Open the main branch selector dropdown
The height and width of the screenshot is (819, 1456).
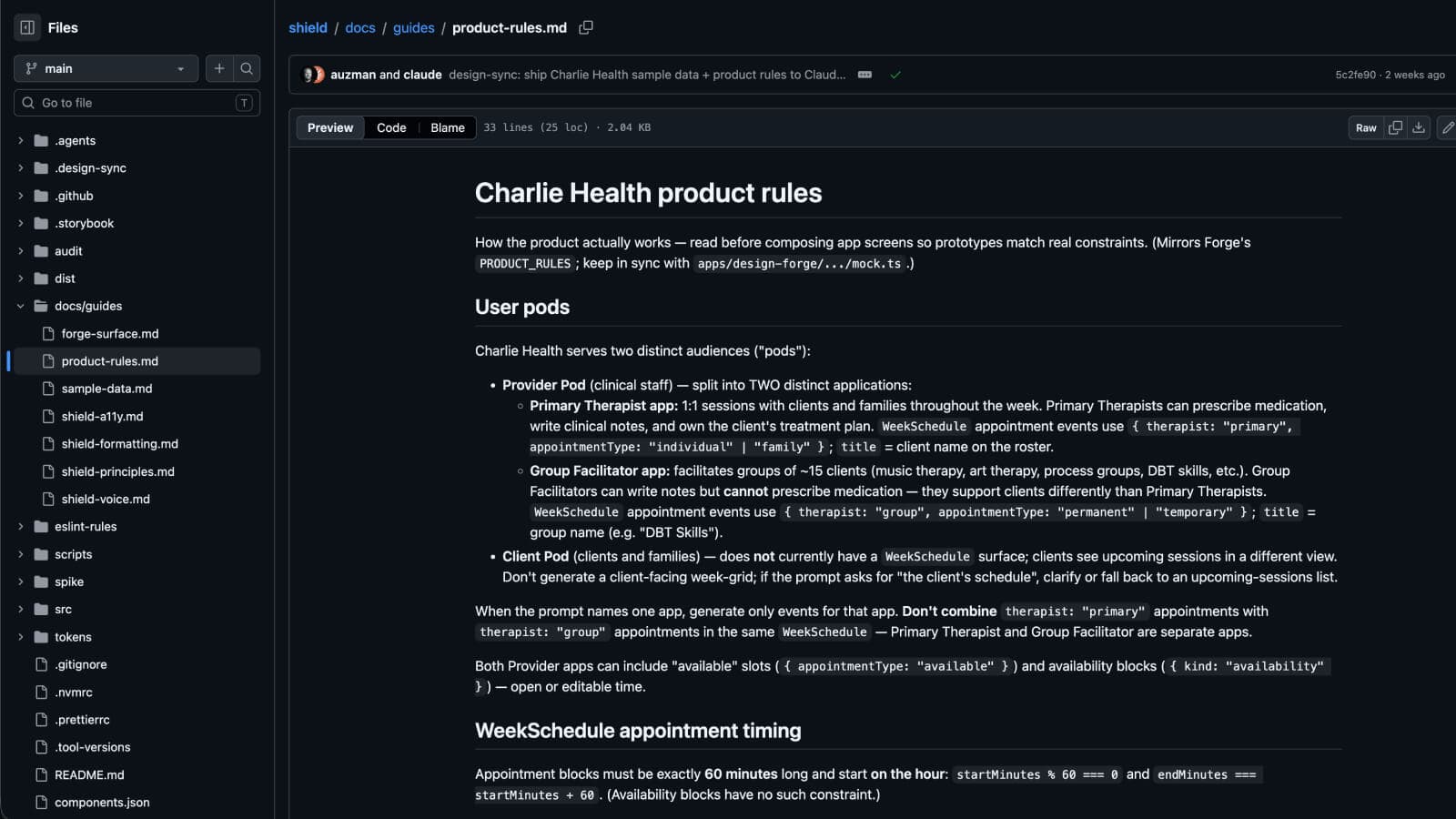point(106,68)
